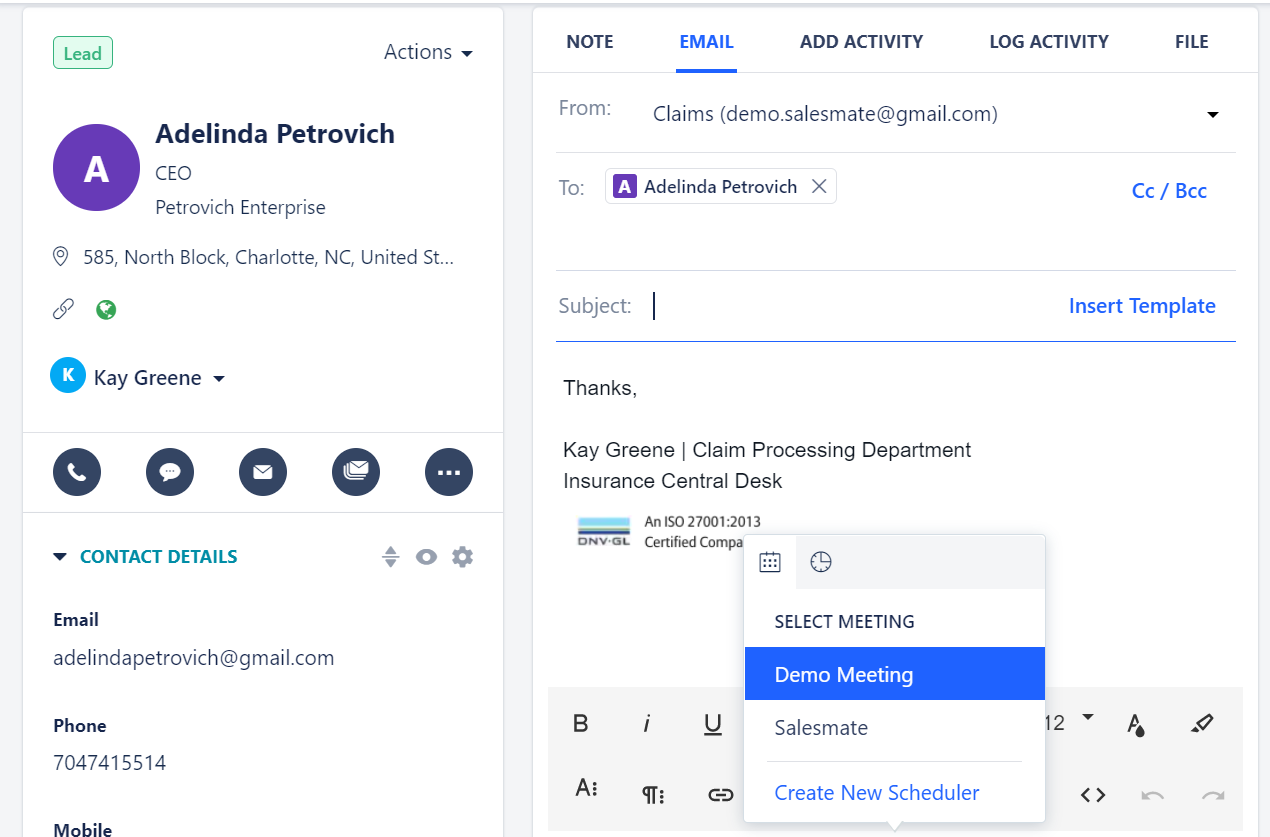
Task: Select the calendar tab in scheduler popup
Action: pos(770,562)
